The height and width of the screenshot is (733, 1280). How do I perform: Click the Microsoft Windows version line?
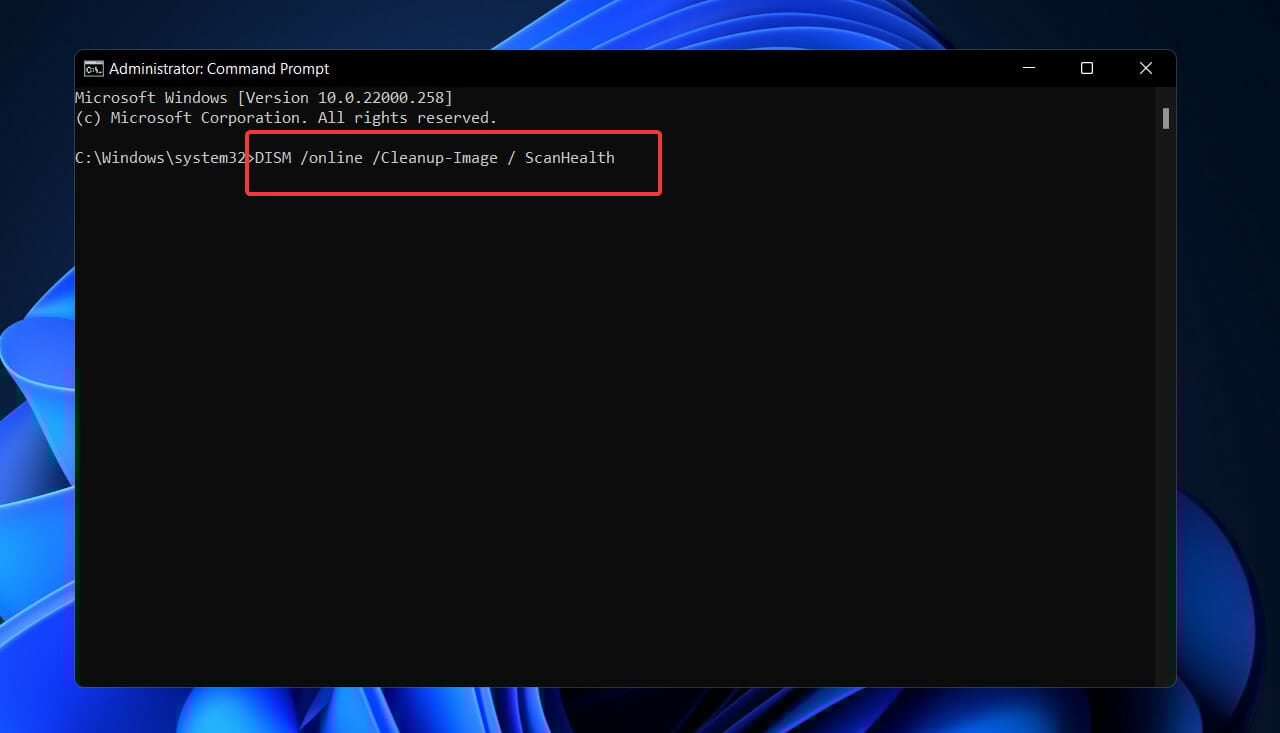[x=263, y=97]
